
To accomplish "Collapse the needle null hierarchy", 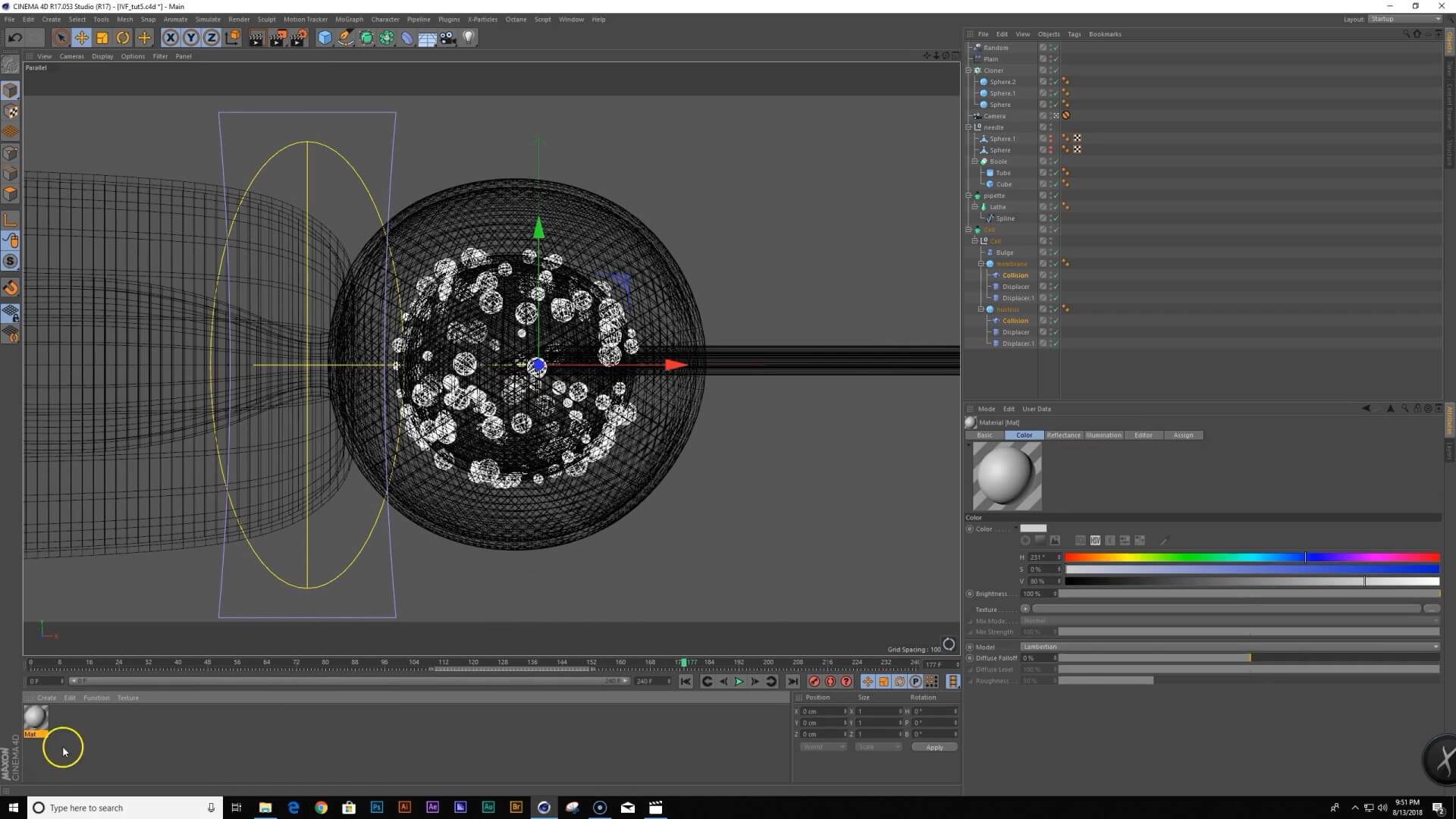I will (968, 127).
